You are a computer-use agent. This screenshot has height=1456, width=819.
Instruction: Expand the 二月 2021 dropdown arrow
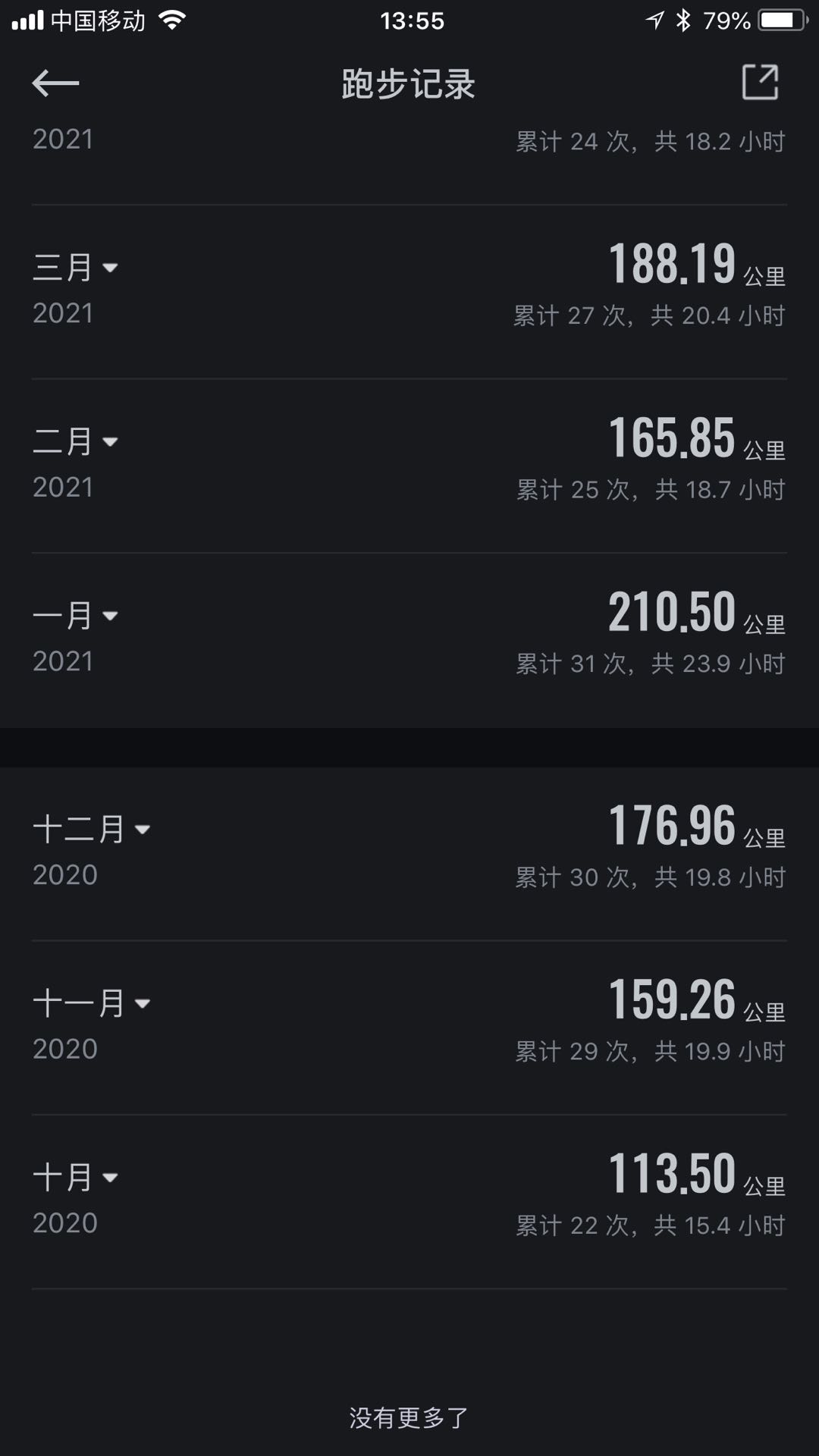pyautogui.click(x=110, y=441)
